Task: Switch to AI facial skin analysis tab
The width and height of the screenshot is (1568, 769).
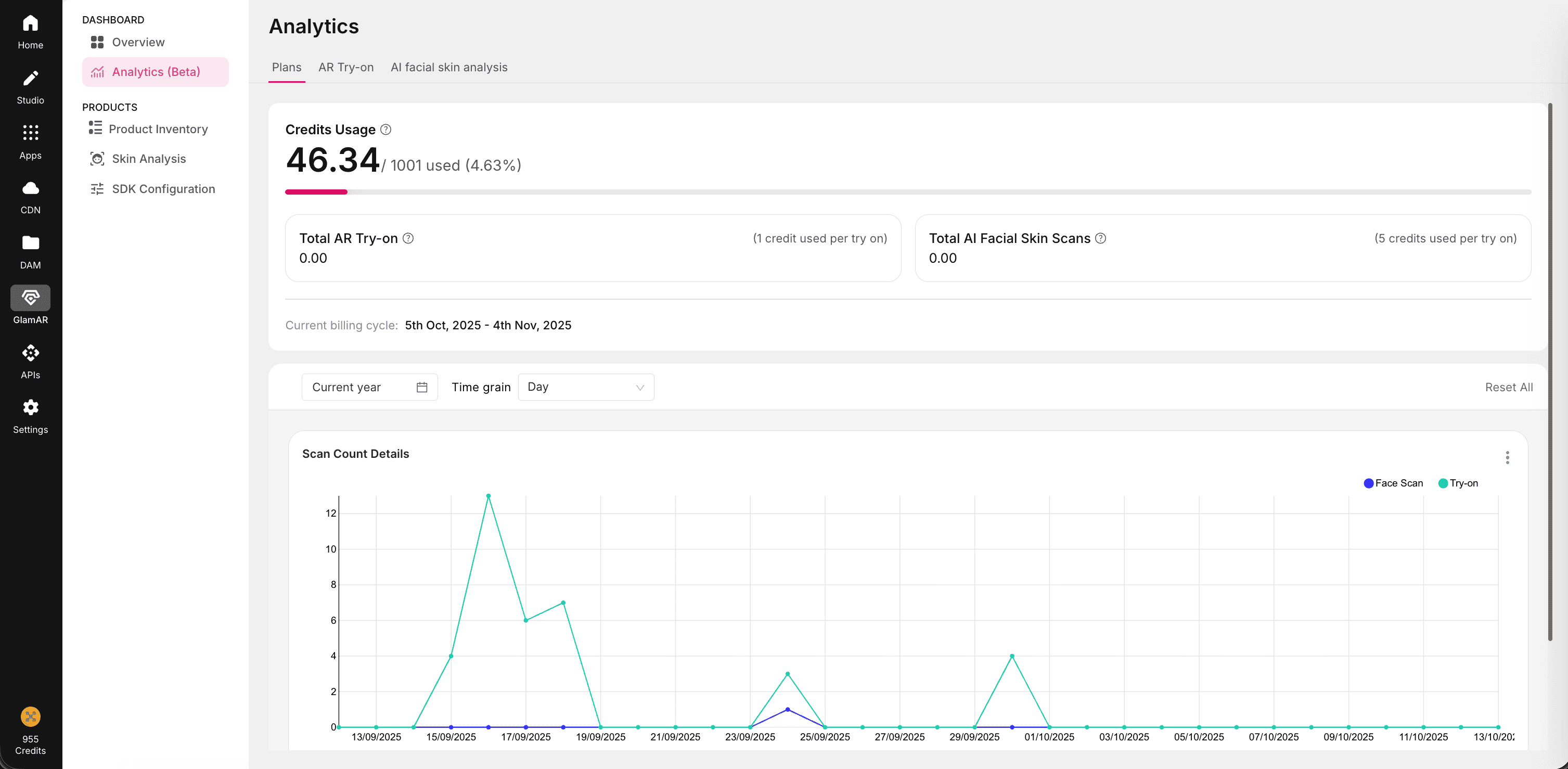Action: [448, 68]
